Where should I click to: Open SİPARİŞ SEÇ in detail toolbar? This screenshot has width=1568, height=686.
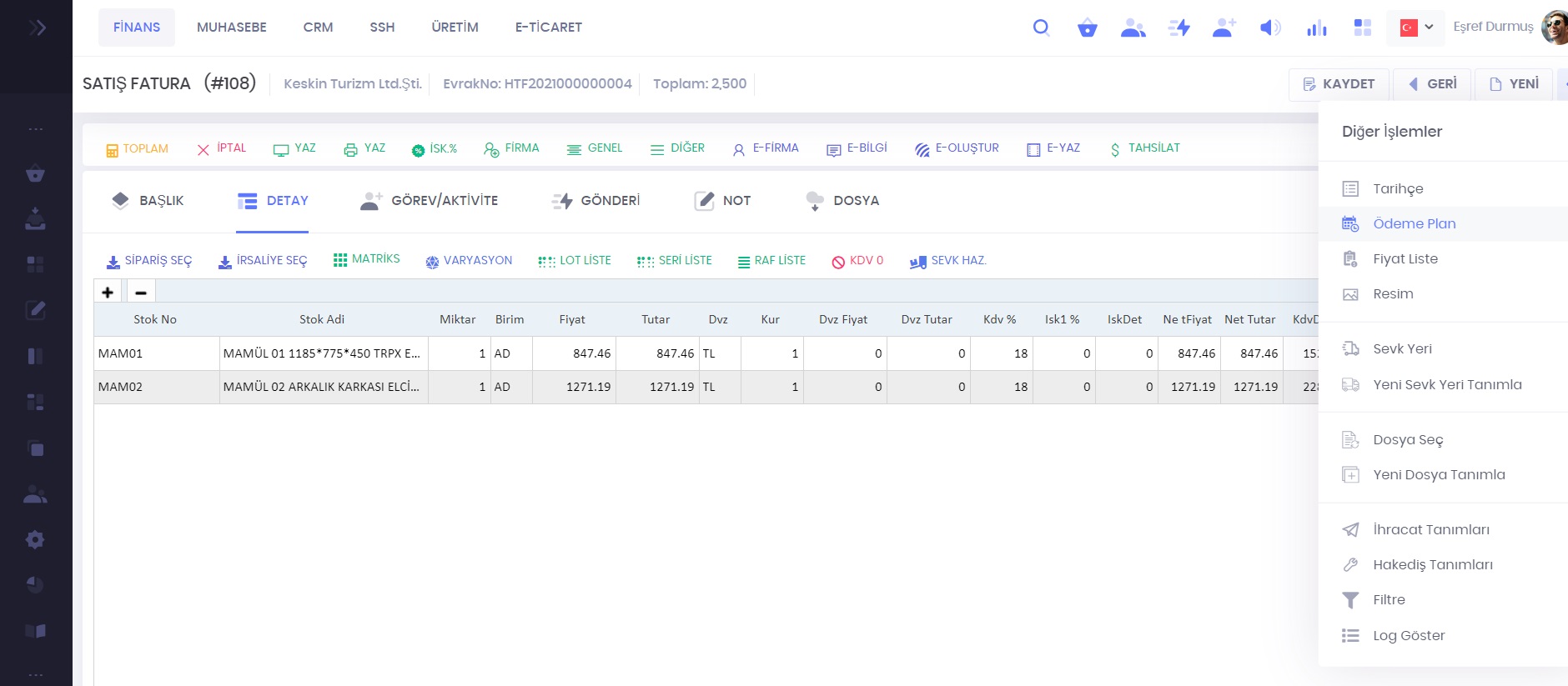149,261
